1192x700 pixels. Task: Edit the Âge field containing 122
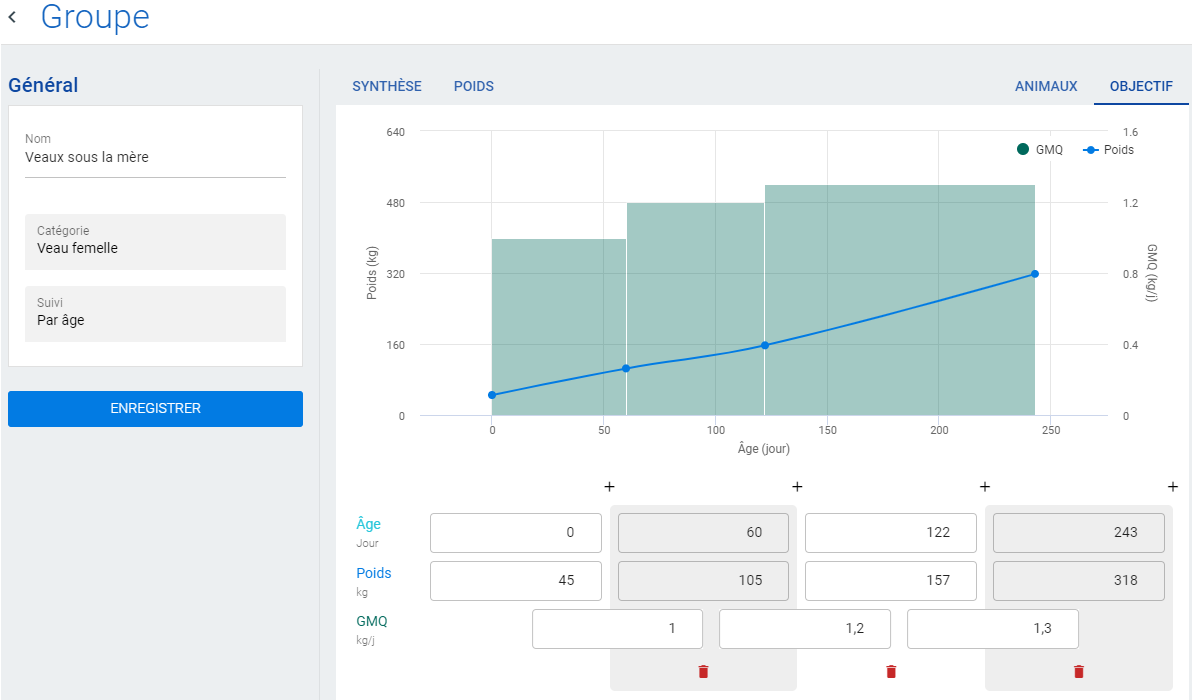891,533
